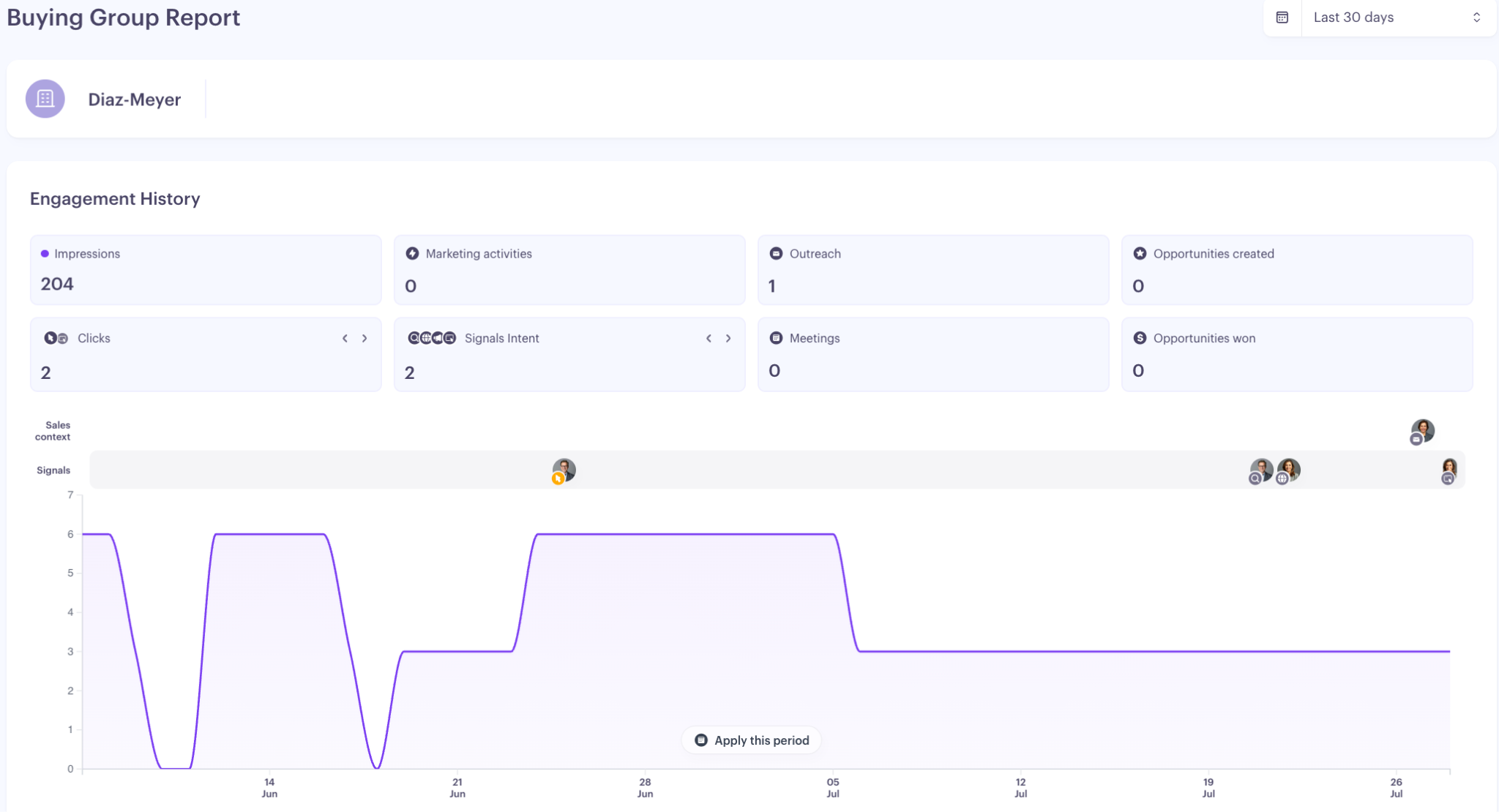
Task: Click the Opportunities created star icon
Action: pyautogui.click(x=1140, y=254)
